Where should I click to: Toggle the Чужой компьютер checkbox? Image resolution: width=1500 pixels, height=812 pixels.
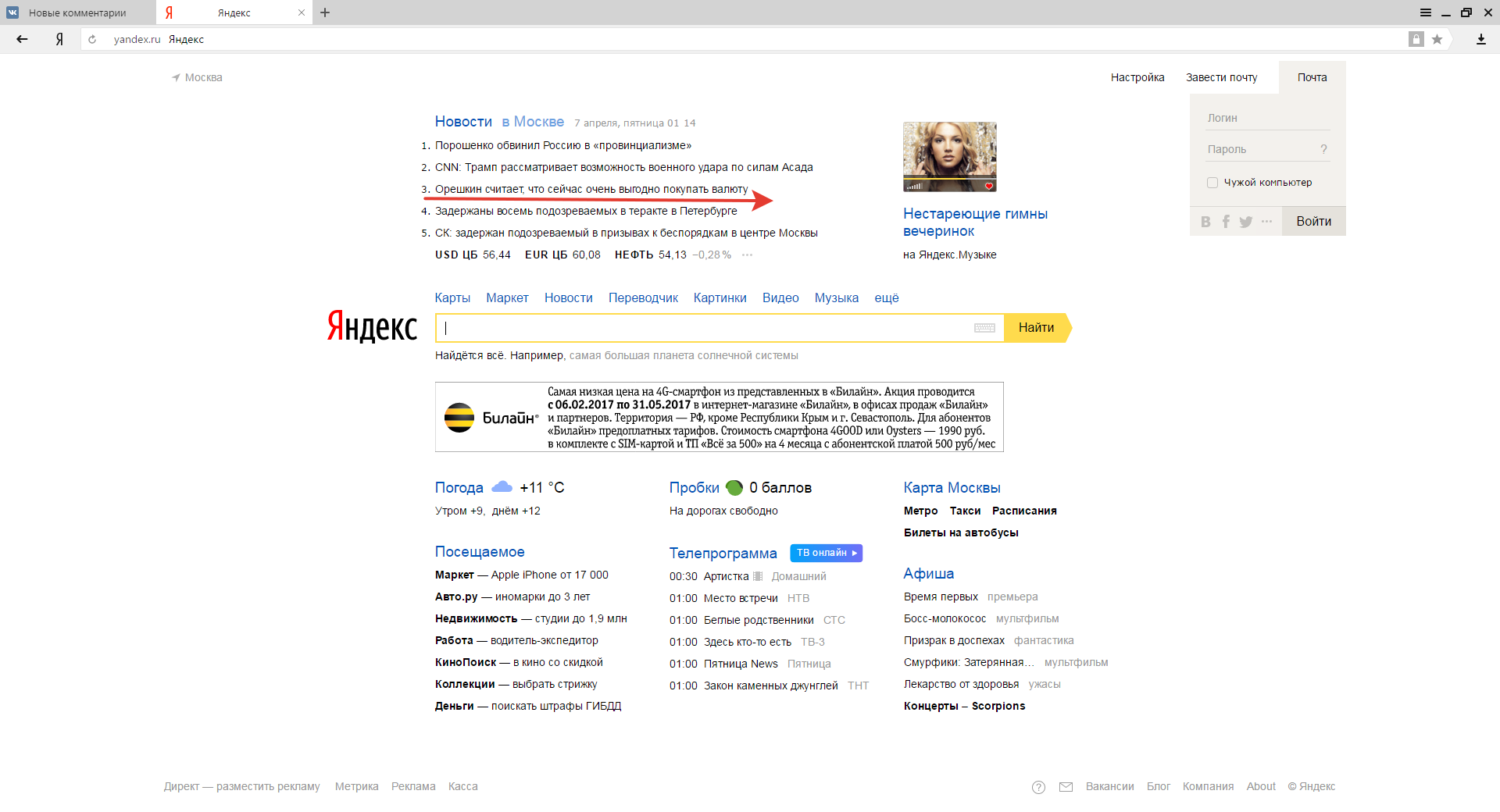point(1212,183)
